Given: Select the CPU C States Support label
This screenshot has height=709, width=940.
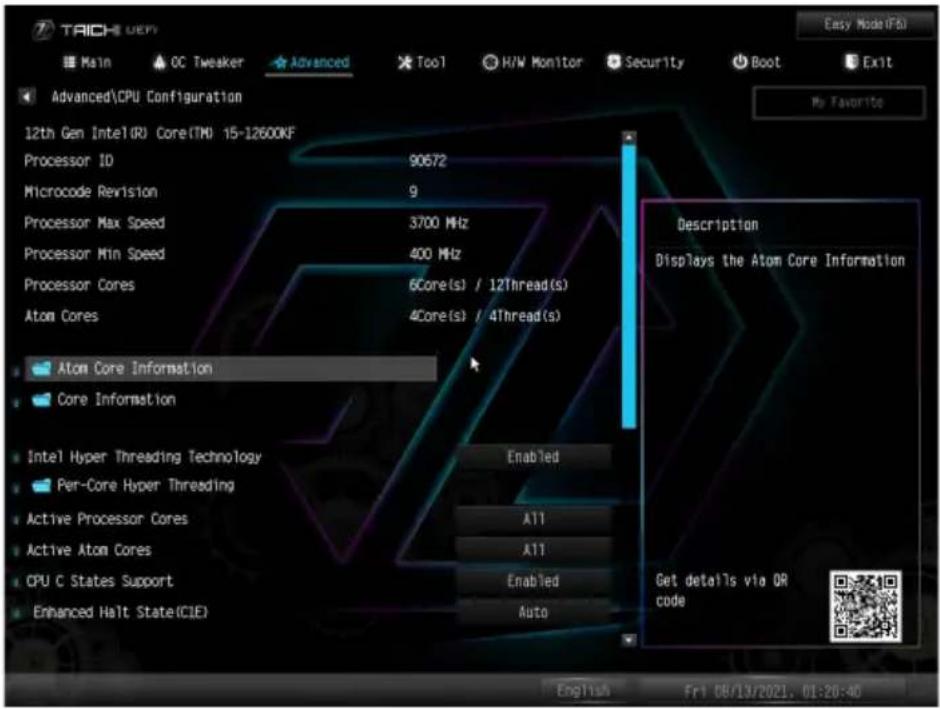Looking at the screenshot, I should [100, 581].
